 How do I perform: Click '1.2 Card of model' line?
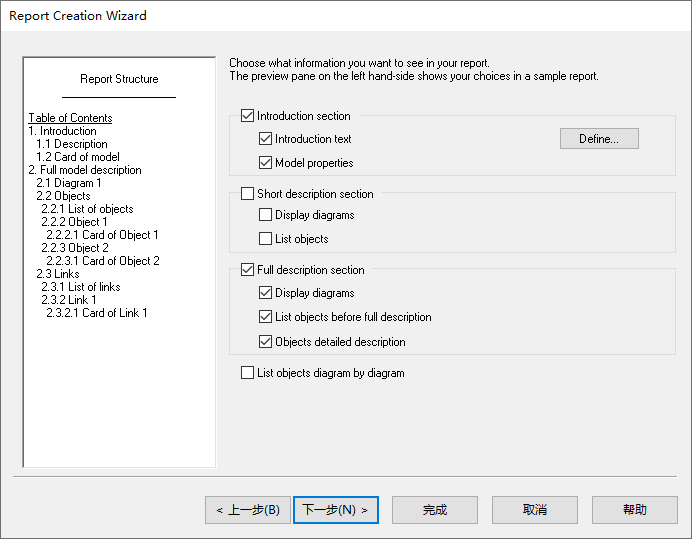coord(78,157)
